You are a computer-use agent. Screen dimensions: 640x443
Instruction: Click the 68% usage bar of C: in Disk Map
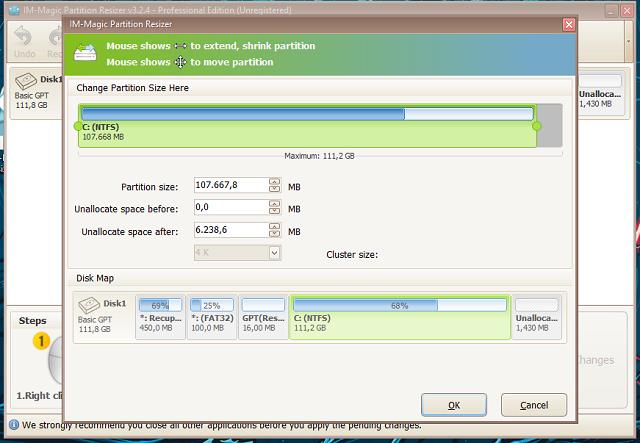point(400,305)
